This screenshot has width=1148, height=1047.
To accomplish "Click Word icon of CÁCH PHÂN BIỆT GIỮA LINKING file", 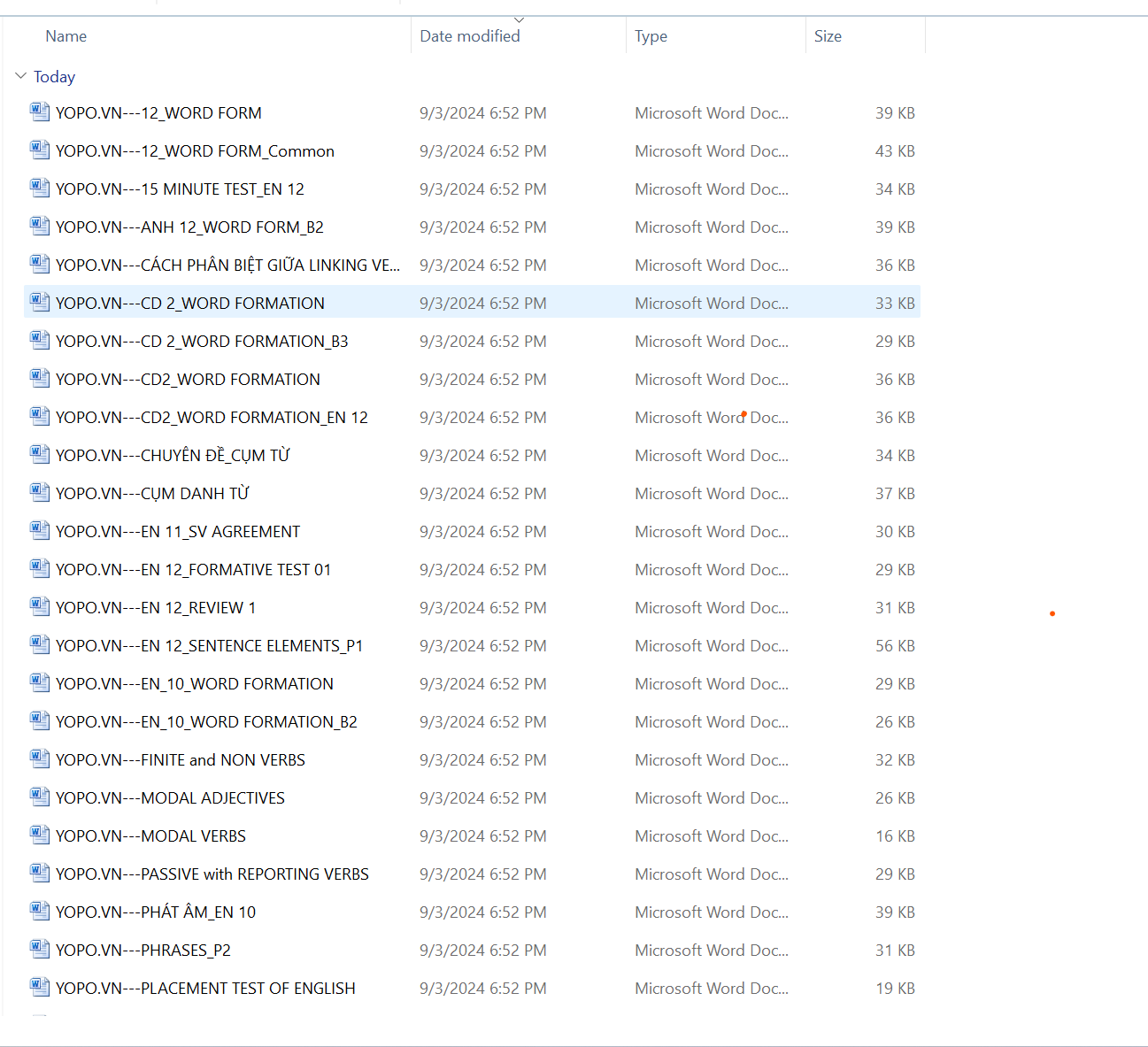I will [x=40, y=264].
